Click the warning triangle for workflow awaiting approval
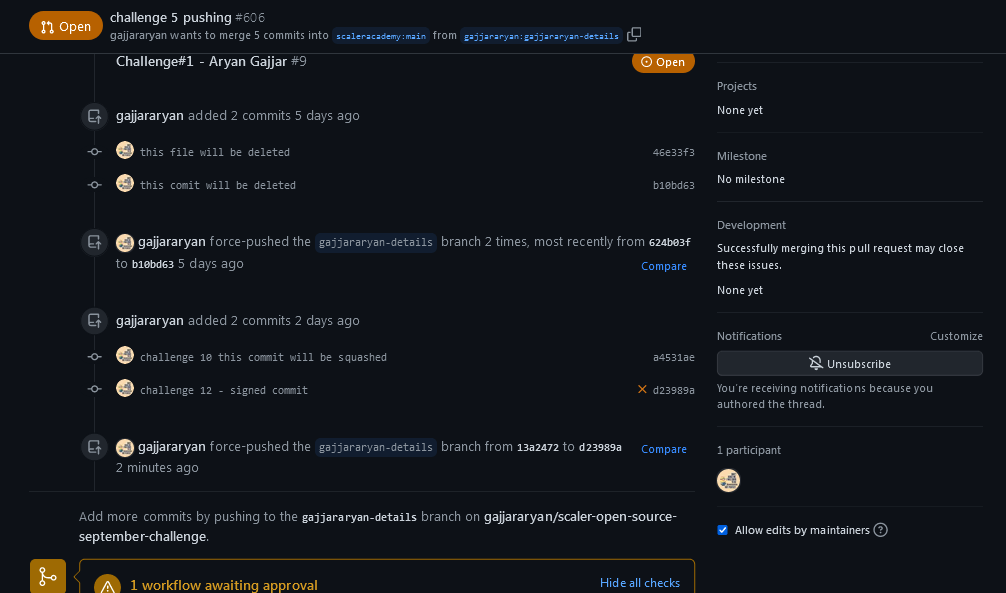 pos(107,584)
